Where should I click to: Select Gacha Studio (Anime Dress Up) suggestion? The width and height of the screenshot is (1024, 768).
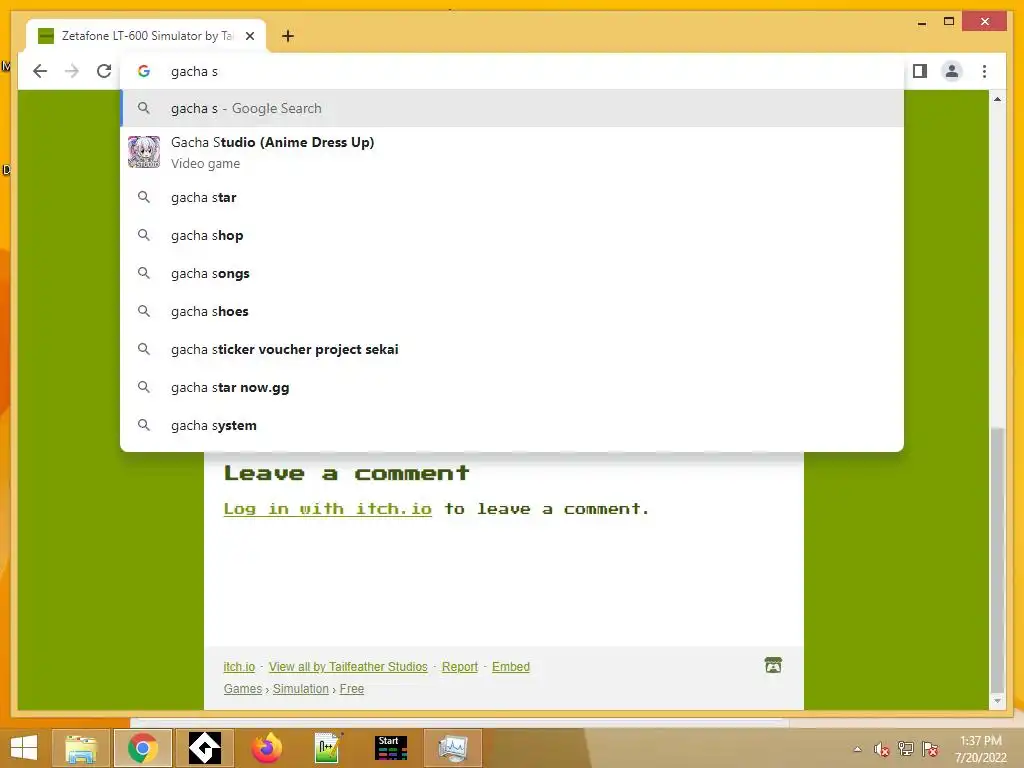click(512, 152)
